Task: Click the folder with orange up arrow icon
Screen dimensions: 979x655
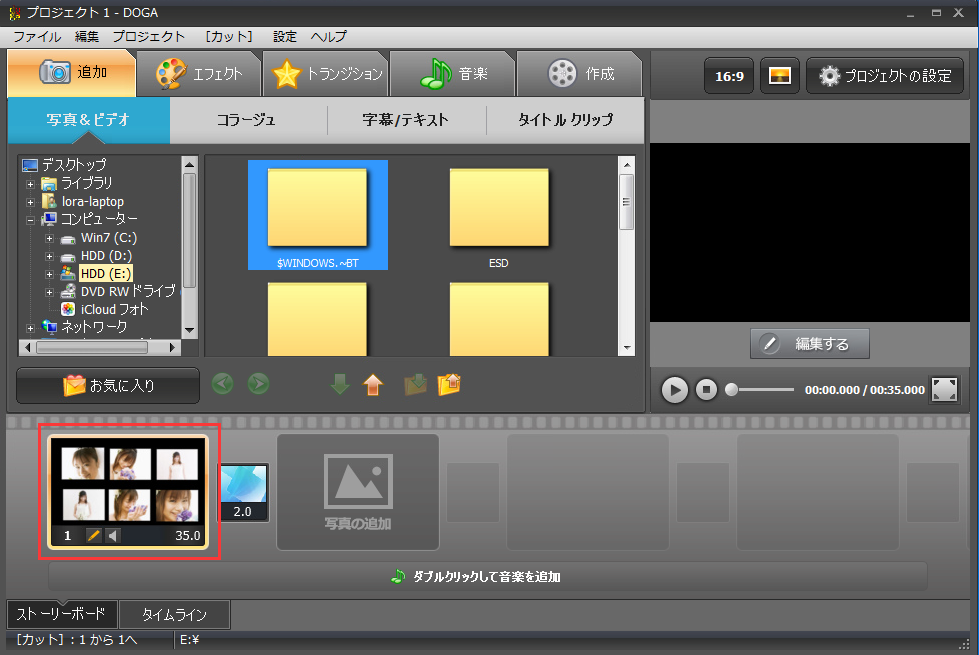Action: 449,385
